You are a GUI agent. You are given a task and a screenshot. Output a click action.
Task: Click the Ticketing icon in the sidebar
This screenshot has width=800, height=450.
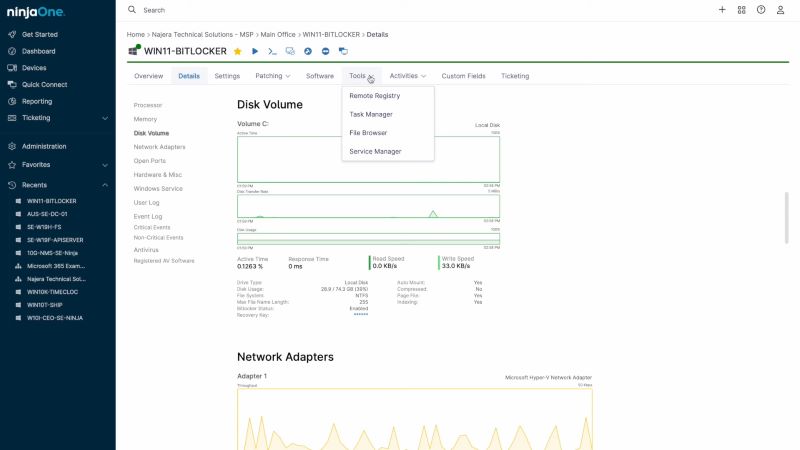pos(12,118)
